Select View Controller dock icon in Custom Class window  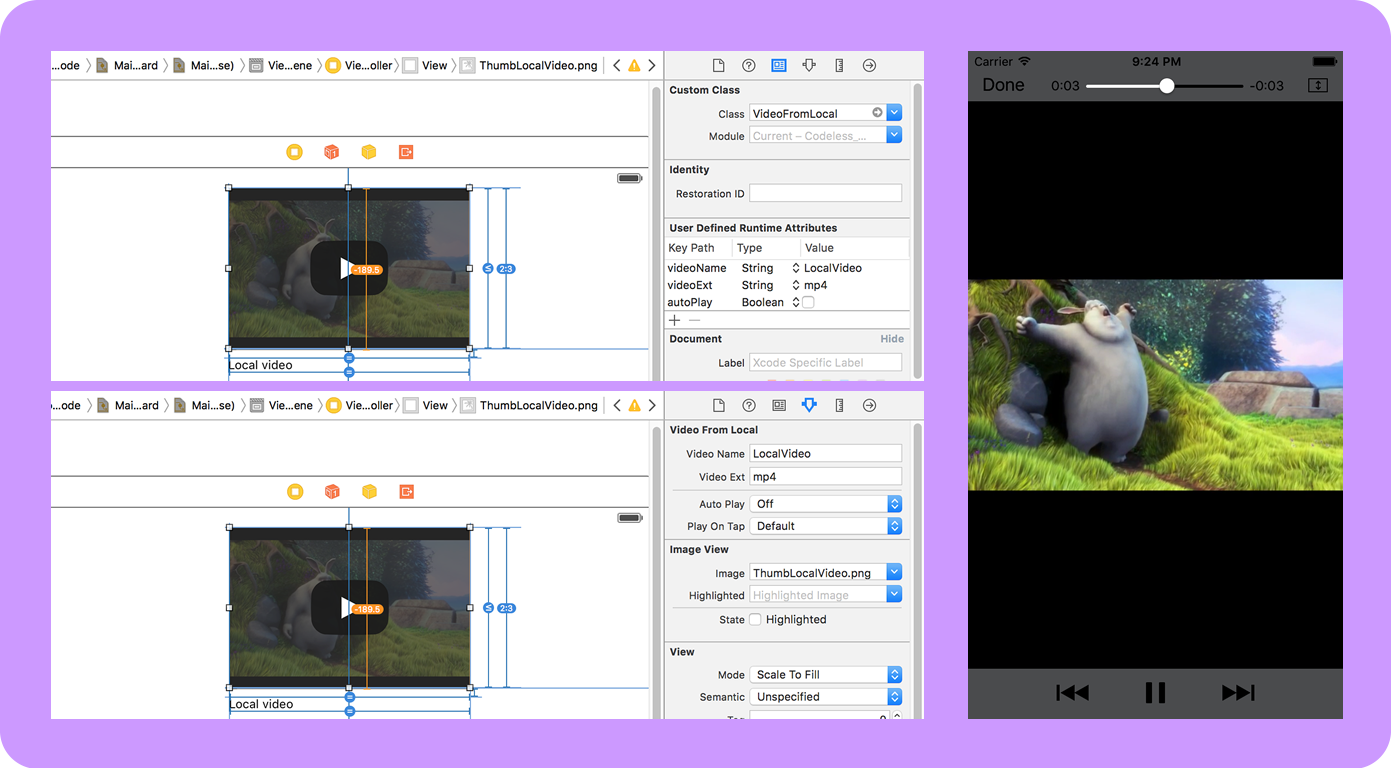point(294,152)
